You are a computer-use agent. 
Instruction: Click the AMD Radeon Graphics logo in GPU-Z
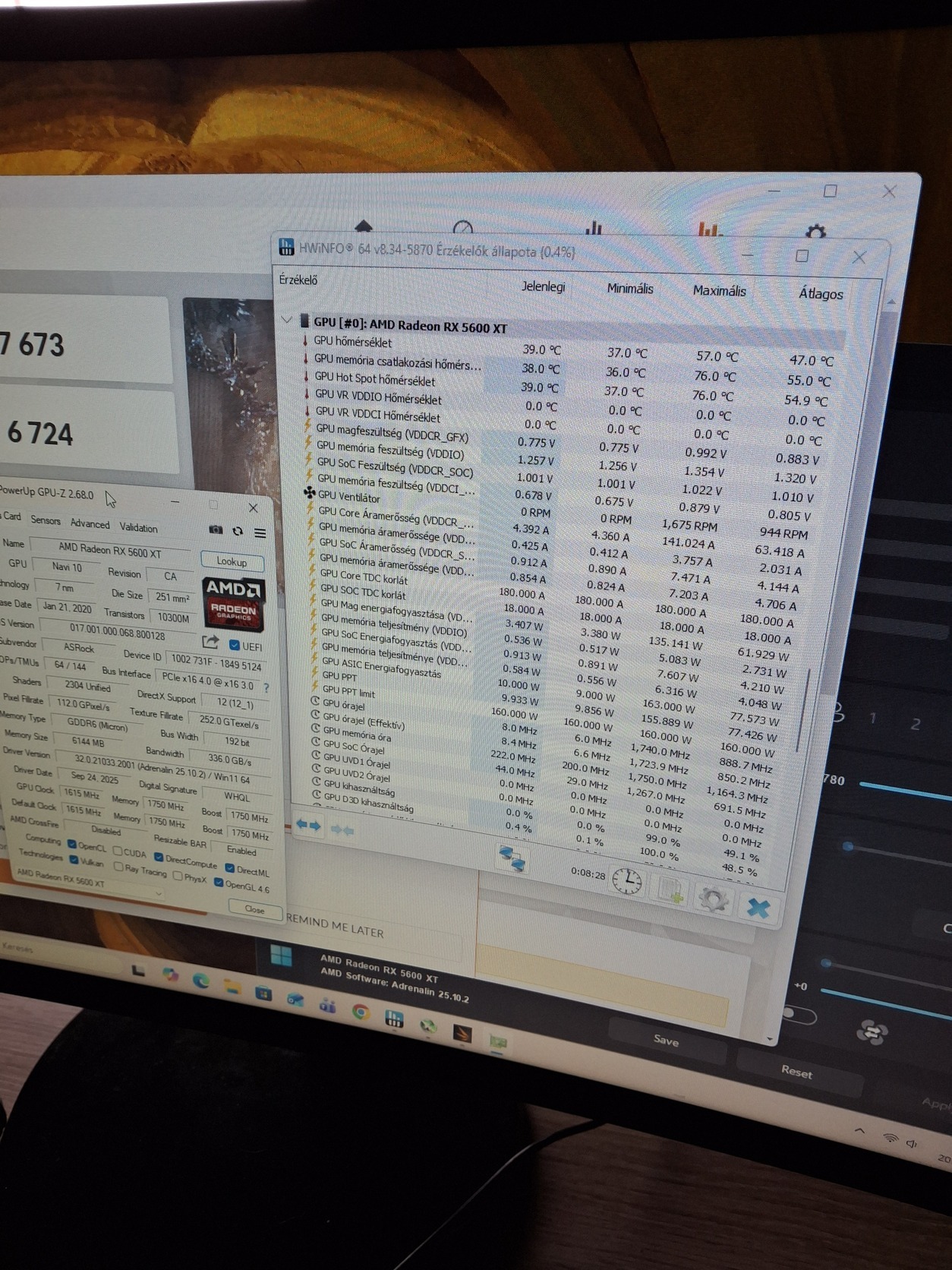point(233,605)
